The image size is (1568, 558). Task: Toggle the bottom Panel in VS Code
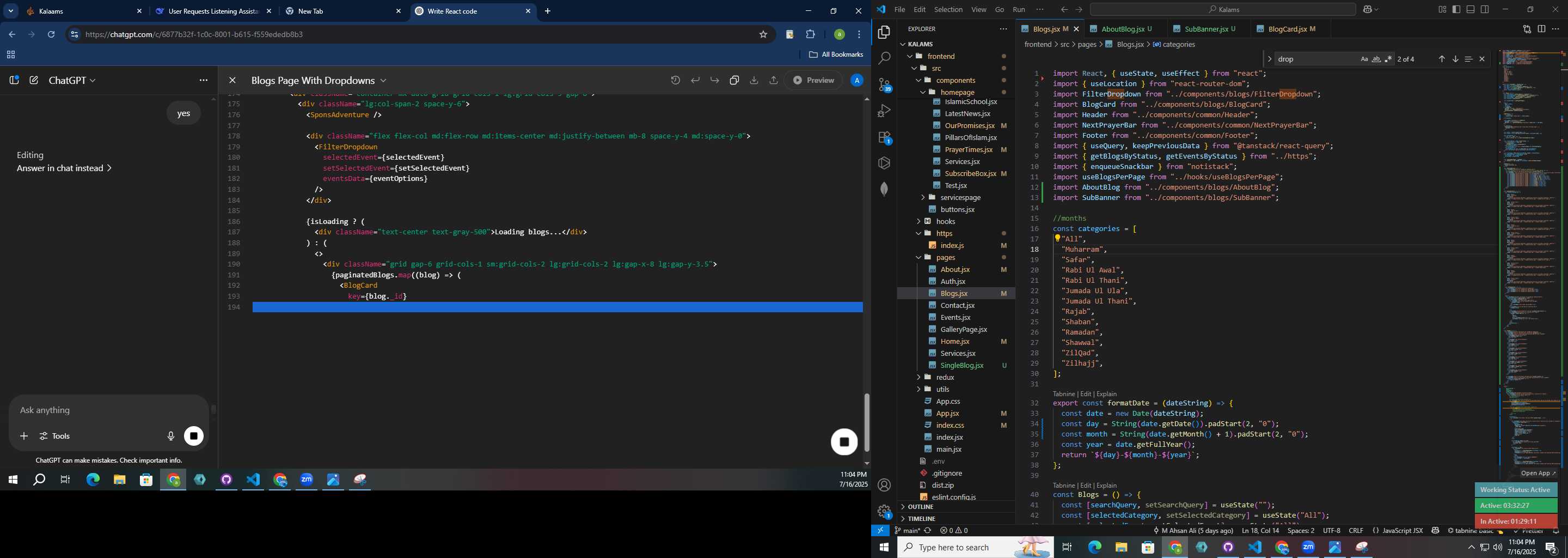pos(1471,10)
